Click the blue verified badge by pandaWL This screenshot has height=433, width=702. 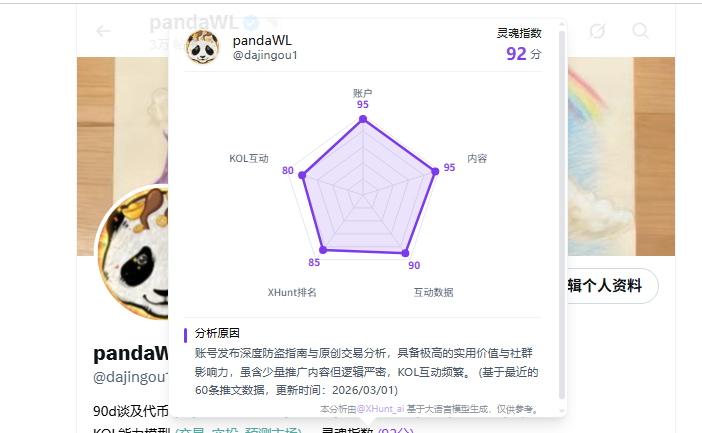click(x=251, y=22)
